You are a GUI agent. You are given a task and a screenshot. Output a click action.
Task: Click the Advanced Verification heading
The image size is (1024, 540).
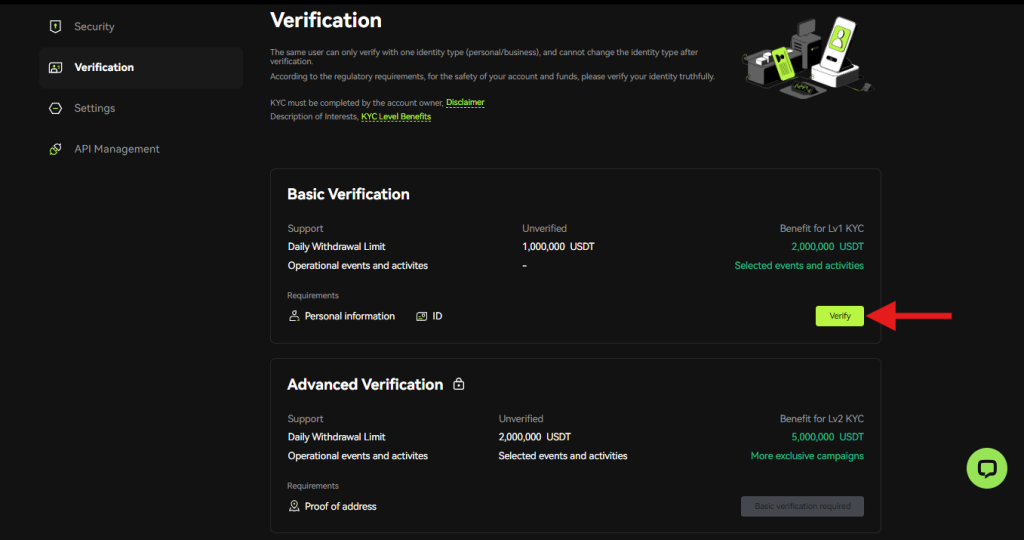(365, 385)
